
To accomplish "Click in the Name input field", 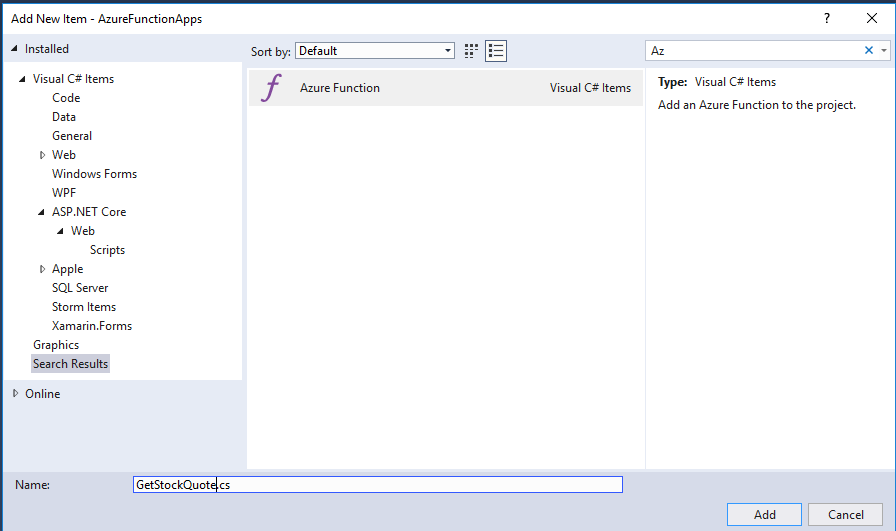I will point(378,485).
